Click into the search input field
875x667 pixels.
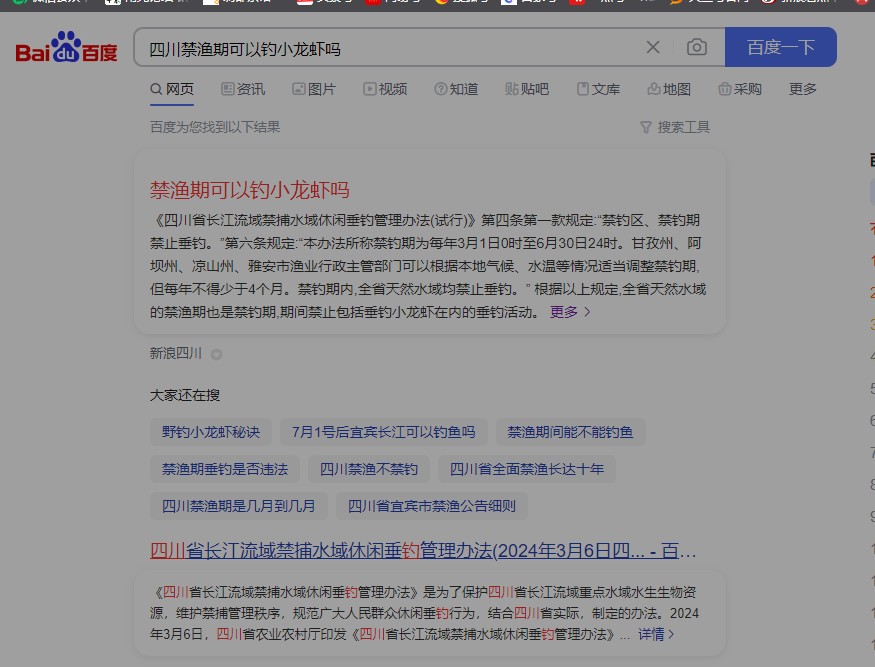(x=390, y=47)
